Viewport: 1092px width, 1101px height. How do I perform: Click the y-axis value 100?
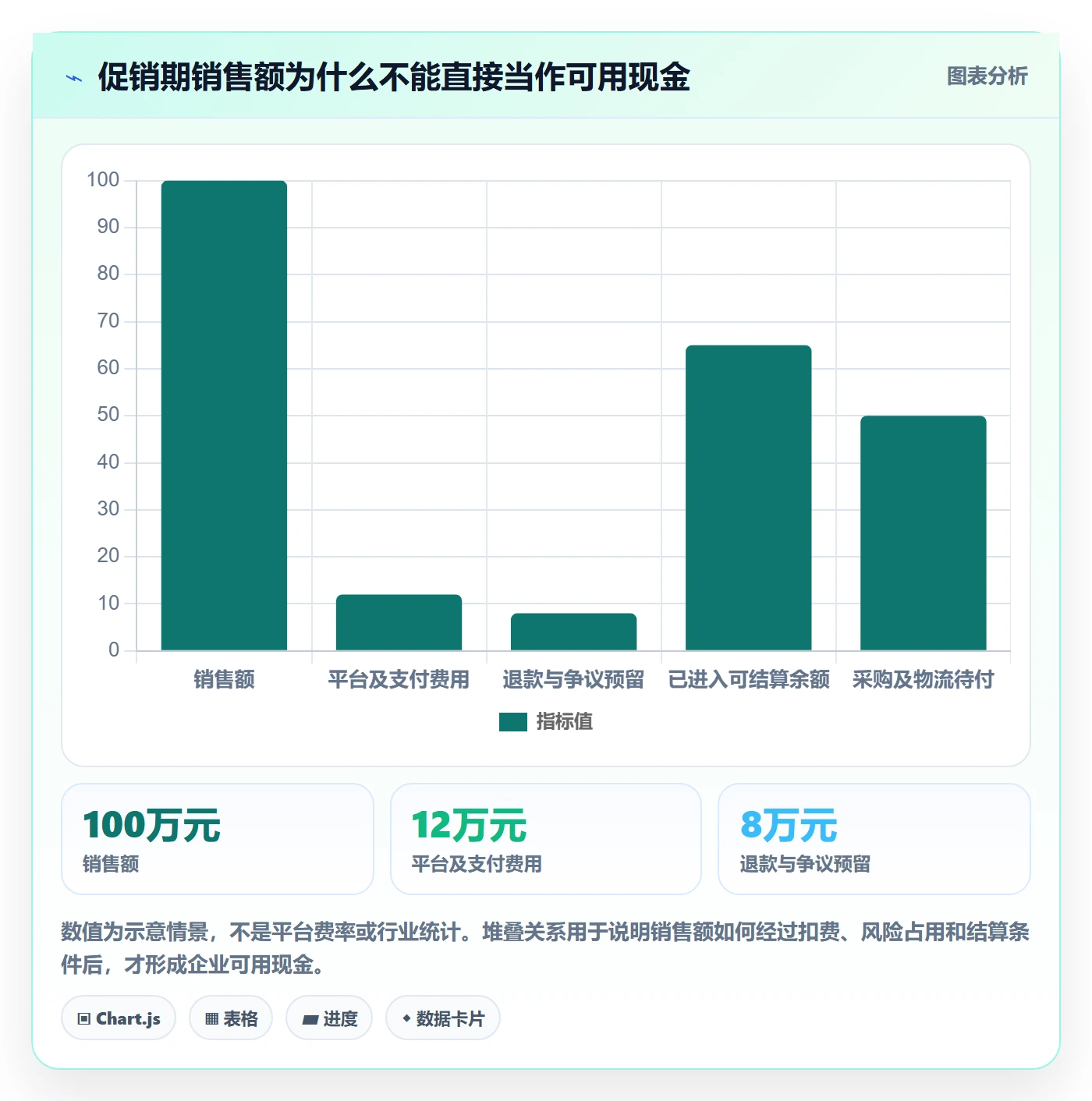coord(103,180)
